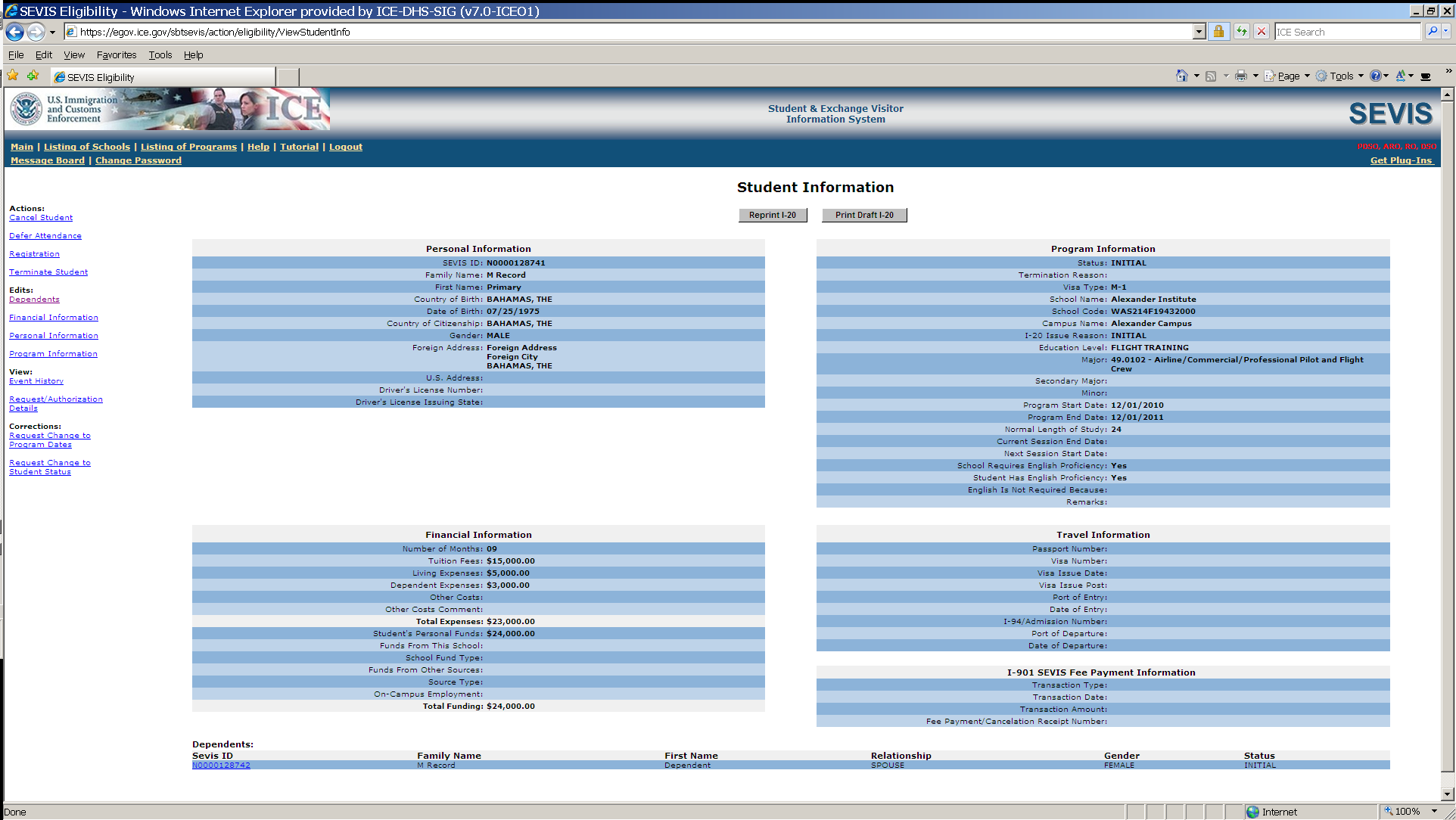This screenshot has height=820, width=1456.
Task: Open the Terminate Student link
Action: (48, 272)
